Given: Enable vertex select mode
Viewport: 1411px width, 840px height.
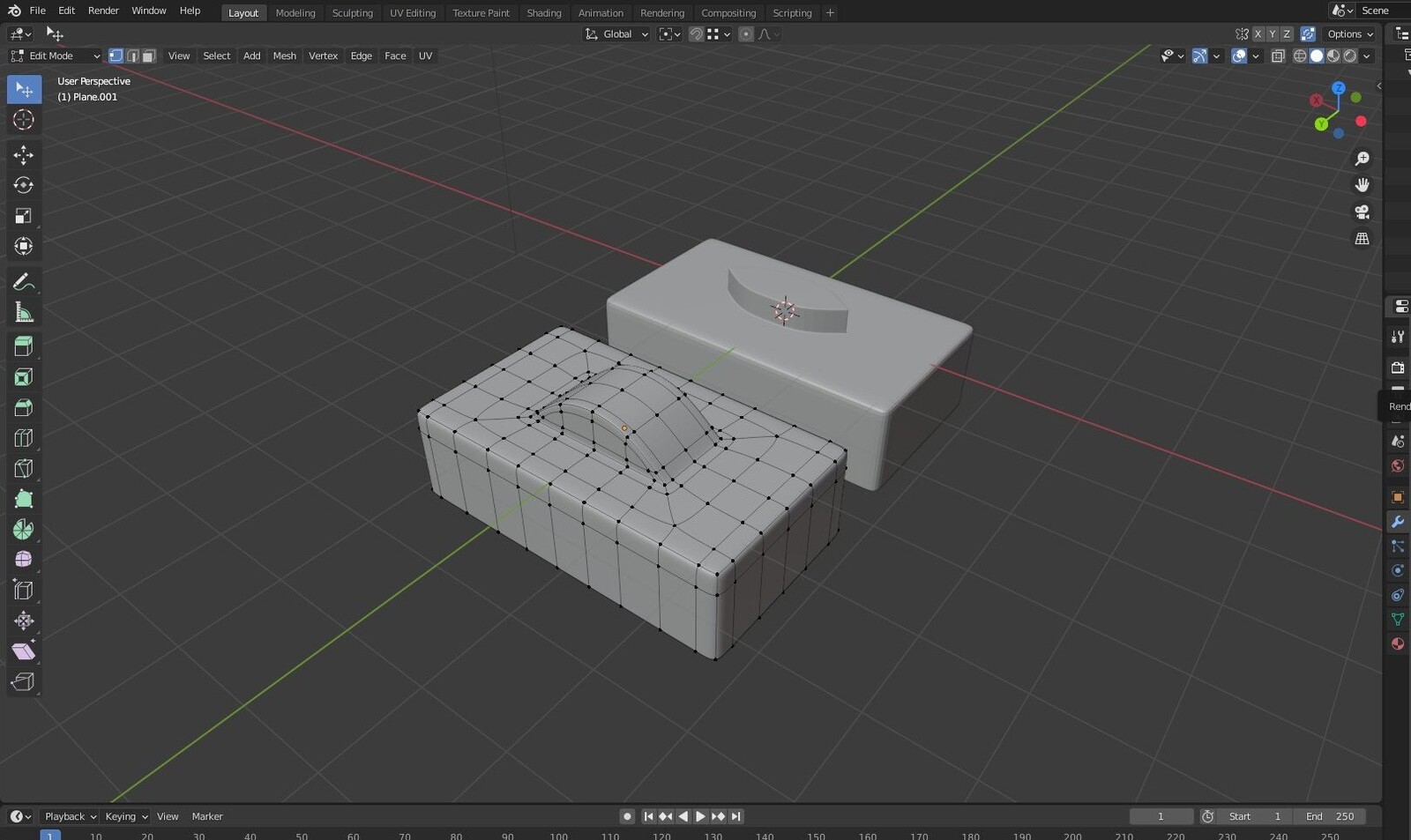Looking at the screenshot, I should [x=116, y=56].
